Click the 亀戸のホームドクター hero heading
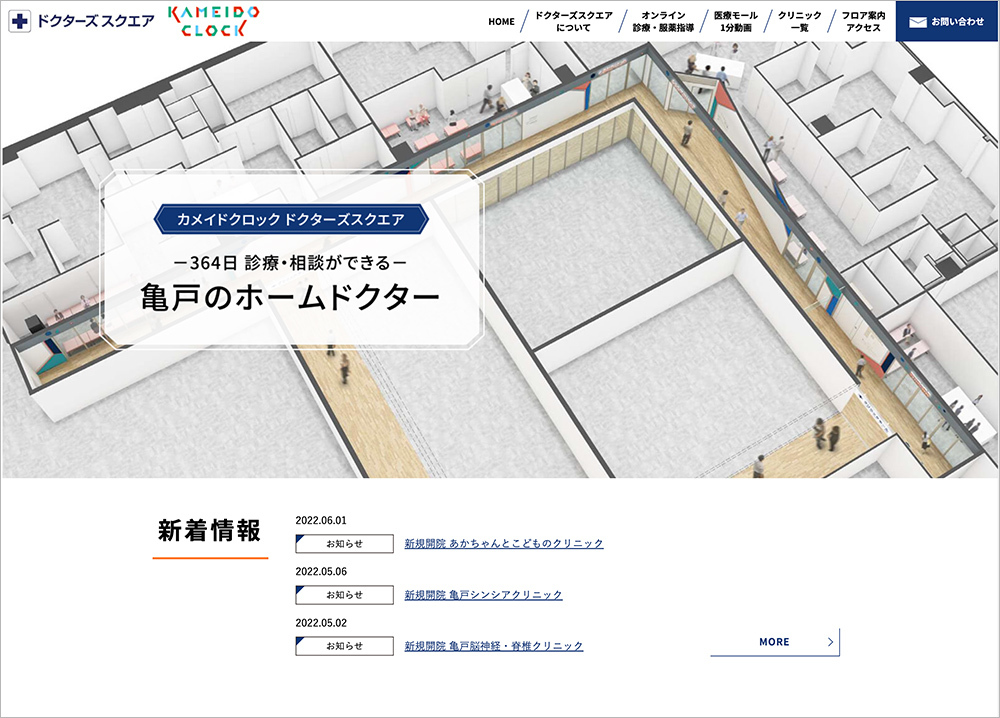 pyautogui.click(x=290, y=298)
